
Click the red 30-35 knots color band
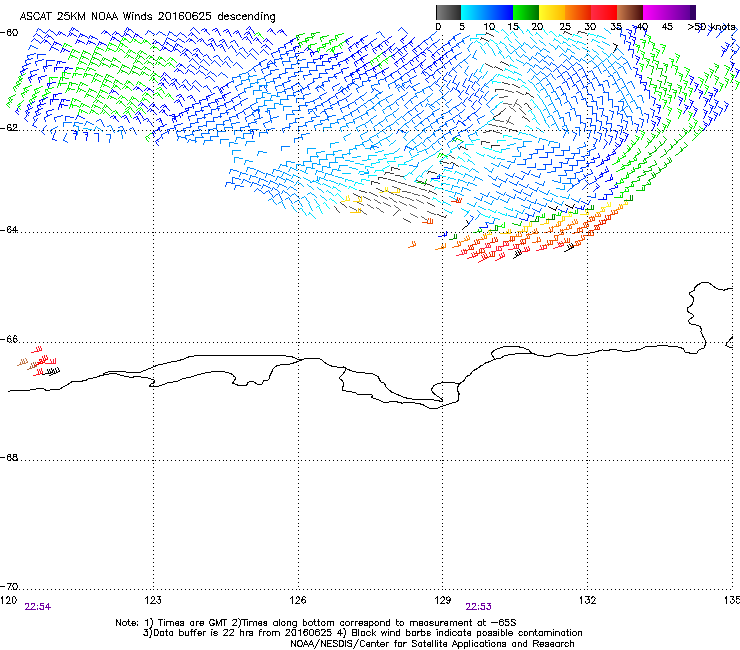coord(604,12)
